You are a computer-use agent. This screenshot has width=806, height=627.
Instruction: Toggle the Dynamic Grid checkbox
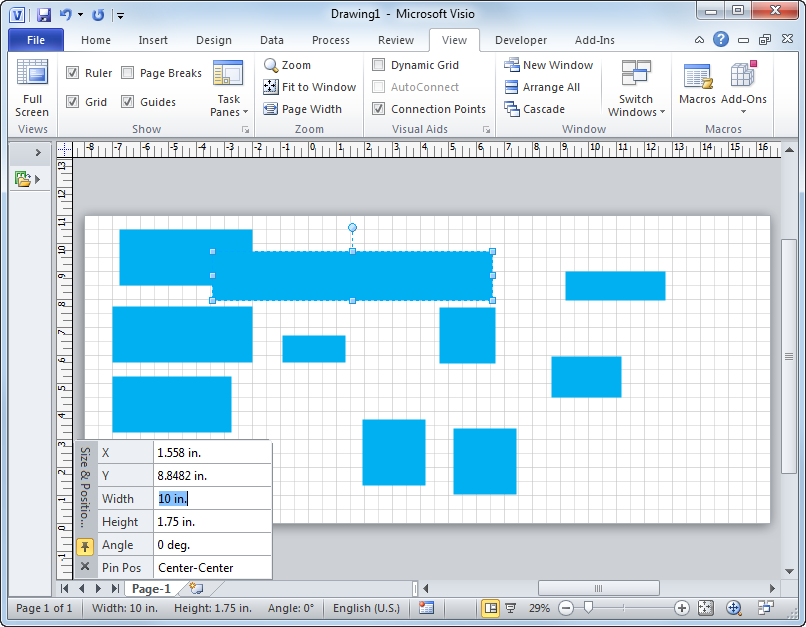[x=379, y=65]
